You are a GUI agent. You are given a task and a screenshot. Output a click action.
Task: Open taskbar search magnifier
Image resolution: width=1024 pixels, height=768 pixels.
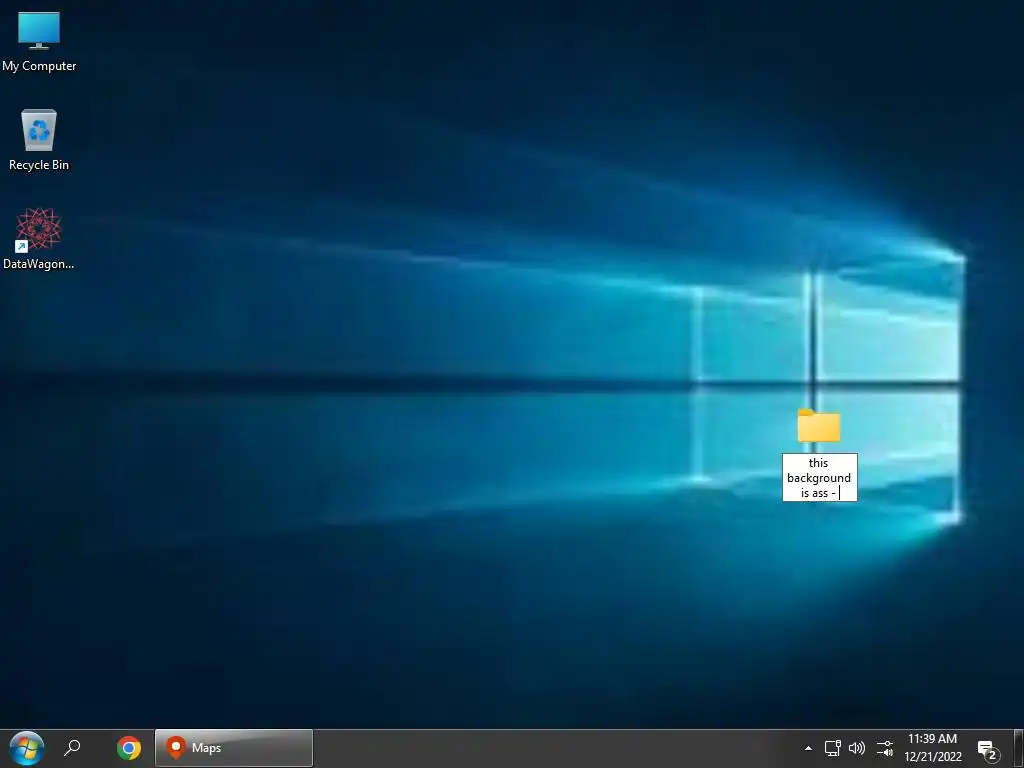[x=72, y=747]
